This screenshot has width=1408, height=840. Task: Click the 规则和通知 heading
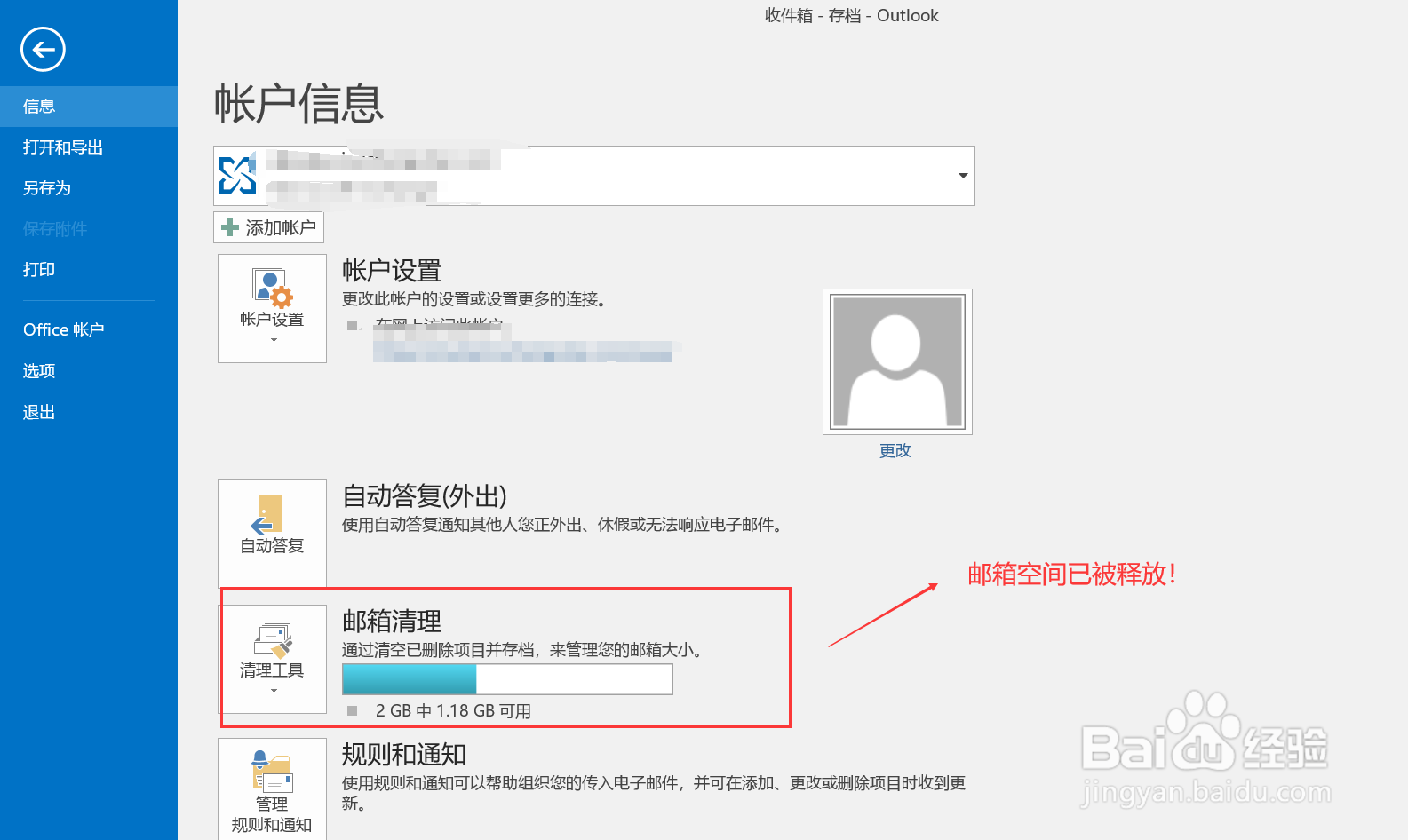tap(404, 755)
